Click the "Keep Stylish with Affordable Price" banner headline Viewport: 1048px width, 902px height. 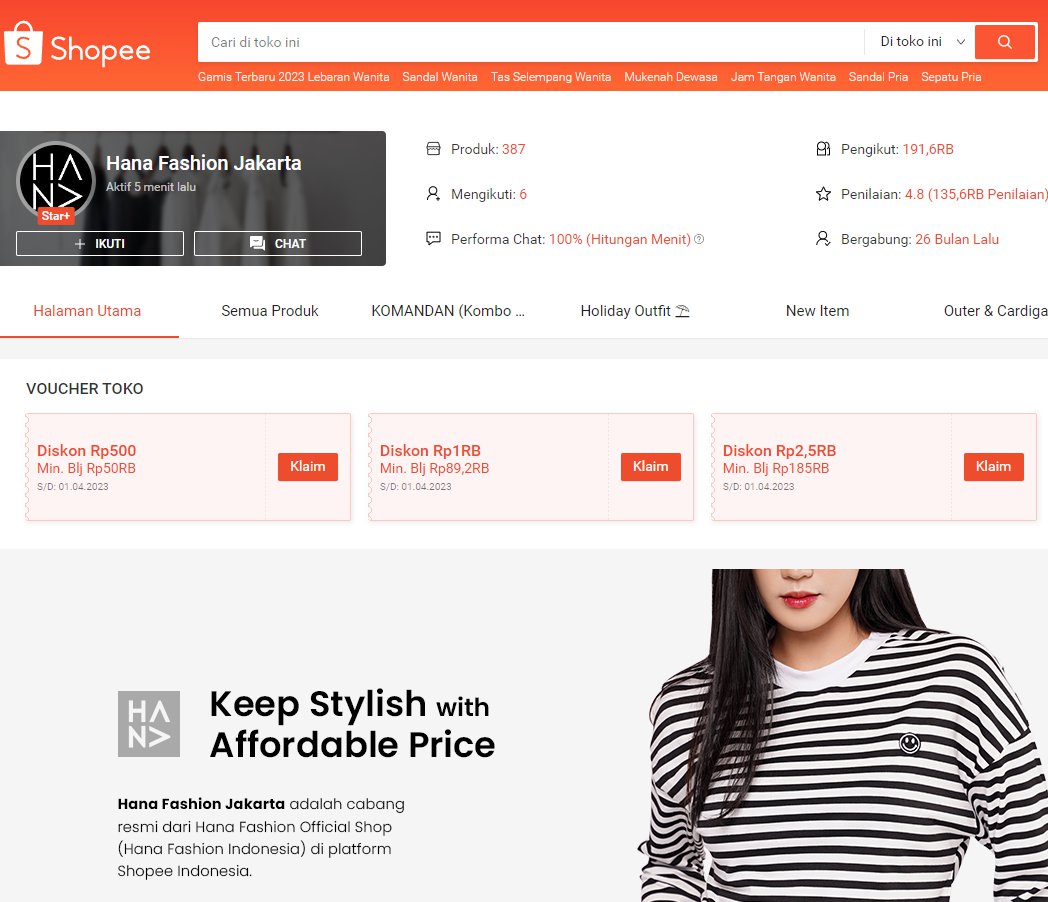352,724
